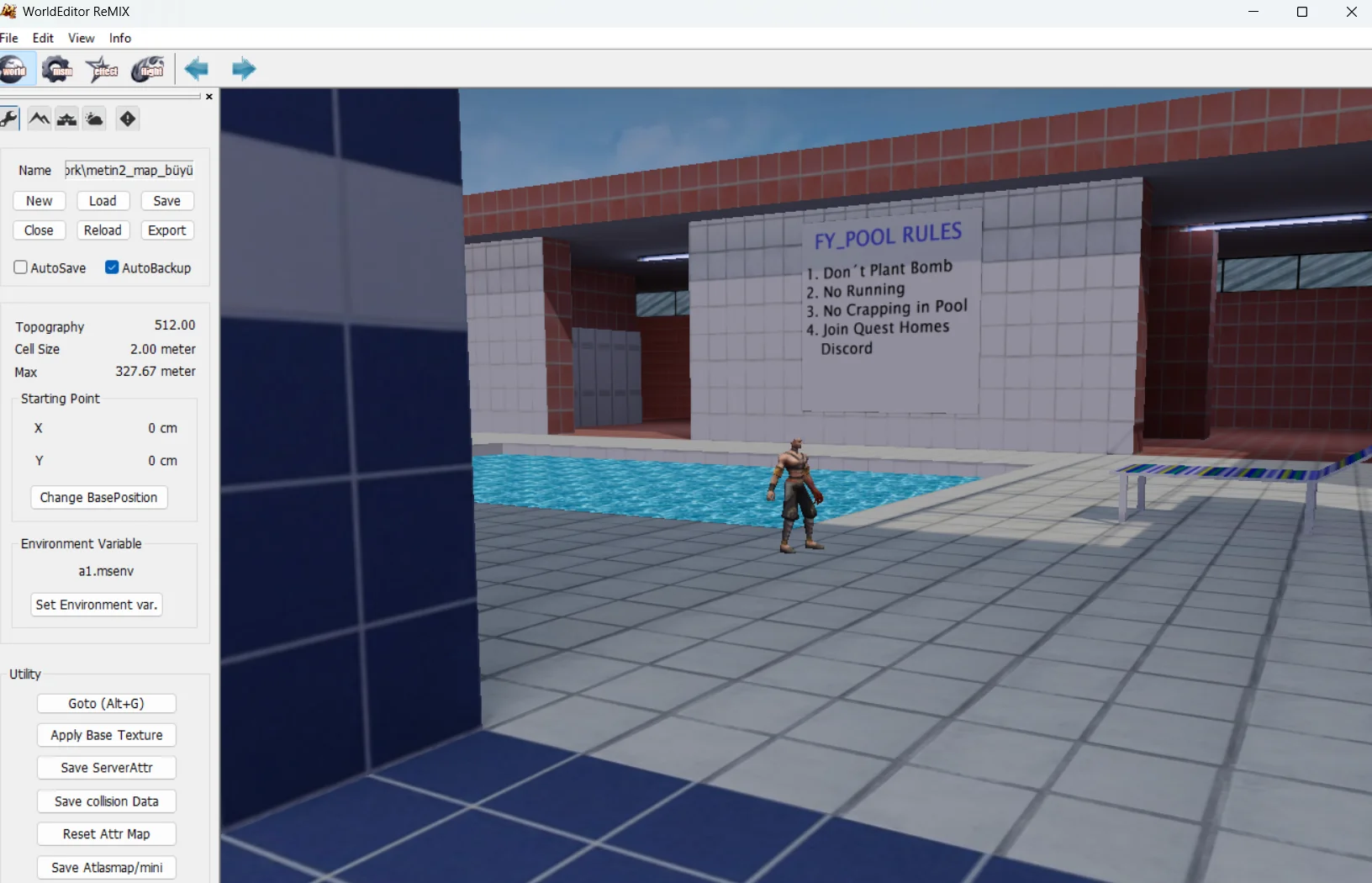Maximize the WorldEditor ReMIX window

[1302, 12]
